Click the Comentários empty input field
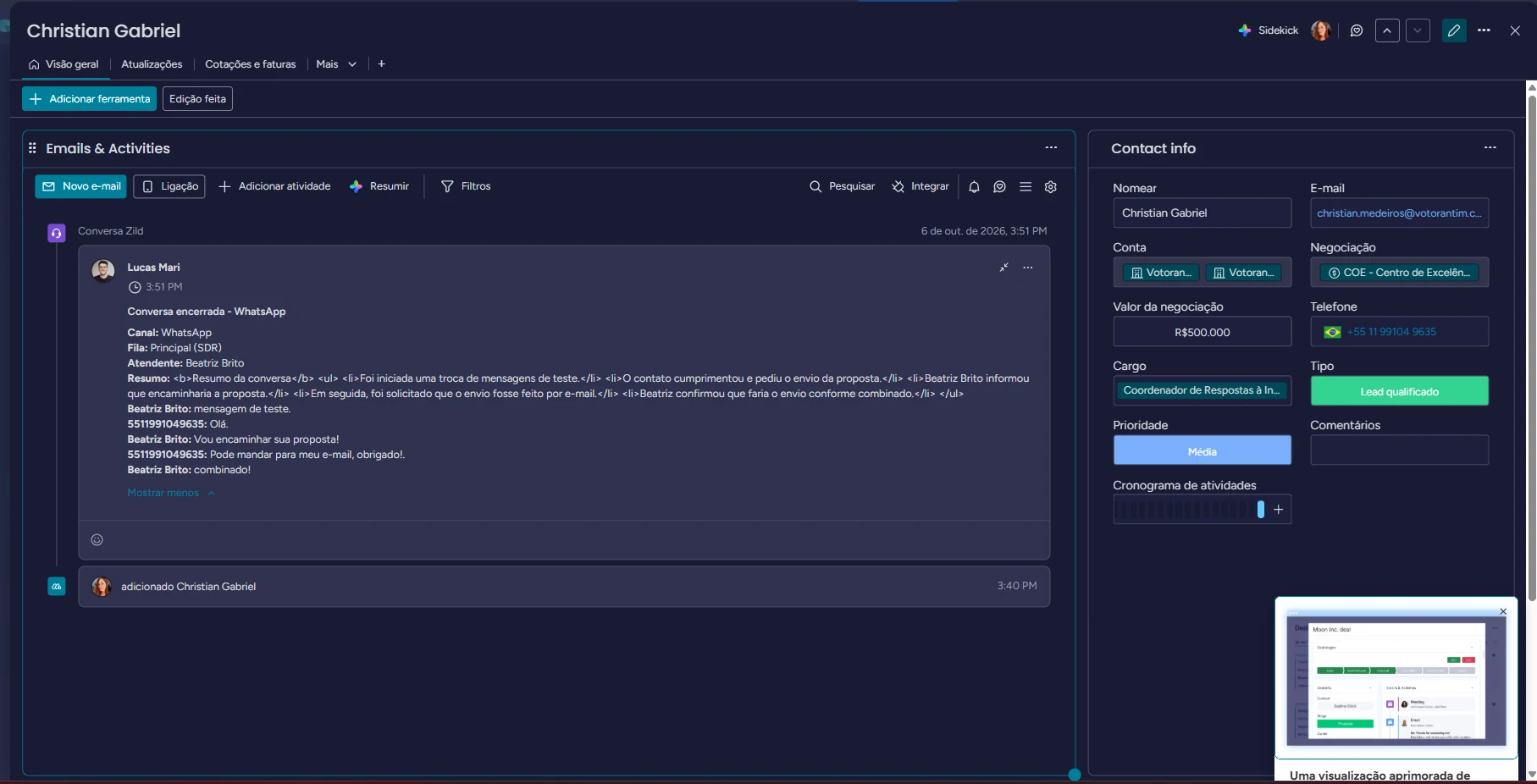This screenshot has height=784, width=1537. coord(1399,450)
